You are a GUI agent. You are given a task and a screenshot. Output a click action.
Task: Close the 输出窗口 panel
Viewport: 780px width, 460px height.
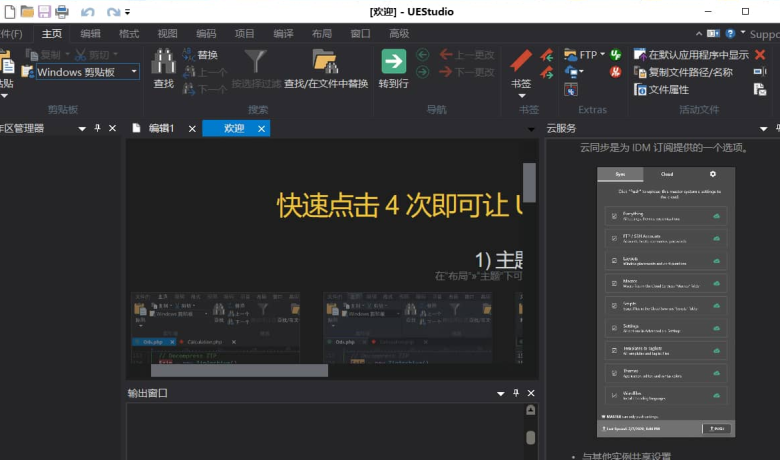pos(531,393)
